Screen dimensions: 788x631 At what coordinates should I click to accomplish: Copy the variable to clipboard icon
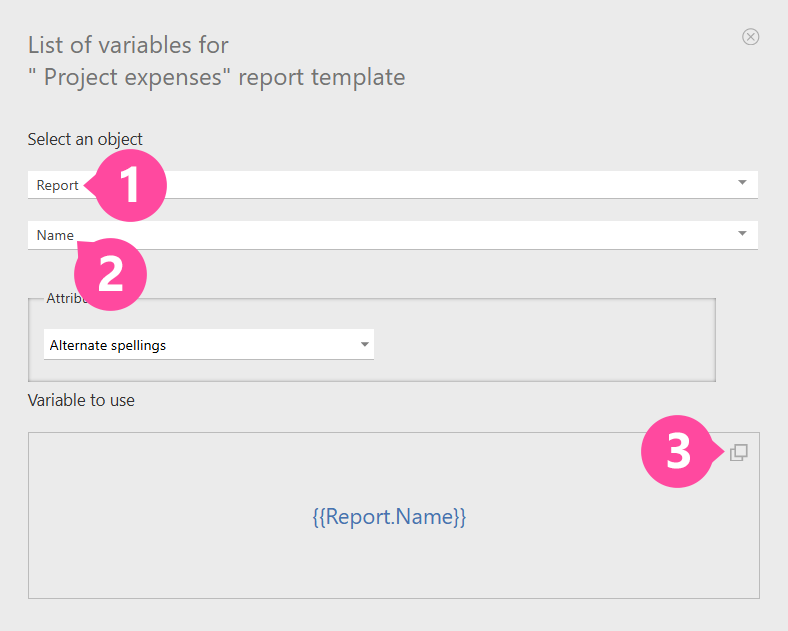[x=739, y=453]
